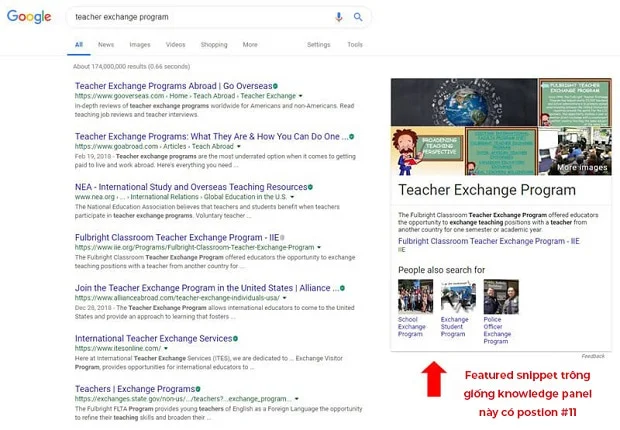Open NEA International Study and Overseas Teaching Resources
Image resolution: width=620 pixels, height=430 pixels.
[x=191, y=187]
